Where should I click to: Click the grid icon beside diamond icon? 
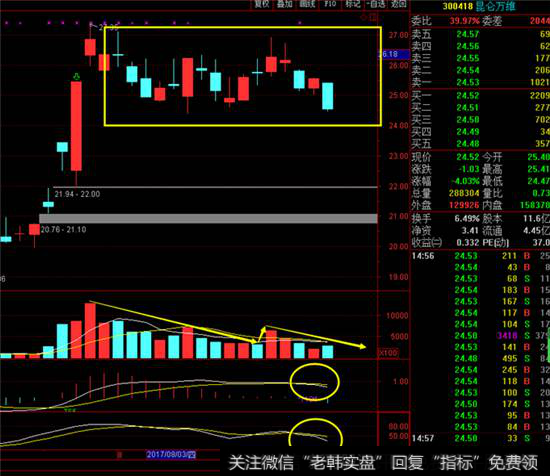[x=374, y=17]
